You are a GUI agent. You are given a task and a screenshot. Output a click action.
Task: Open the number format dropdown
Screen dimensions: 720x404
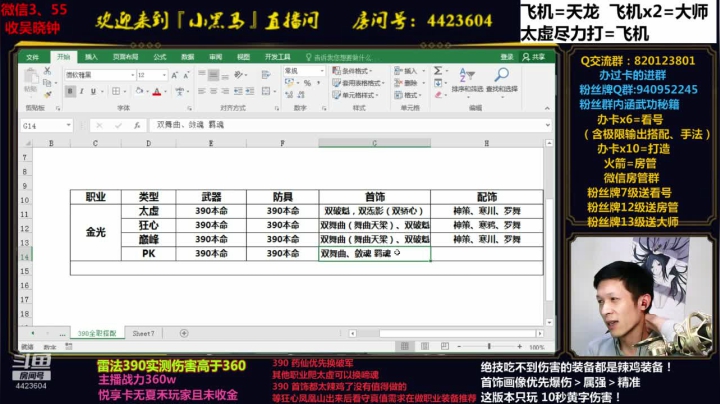pos(322,71)
